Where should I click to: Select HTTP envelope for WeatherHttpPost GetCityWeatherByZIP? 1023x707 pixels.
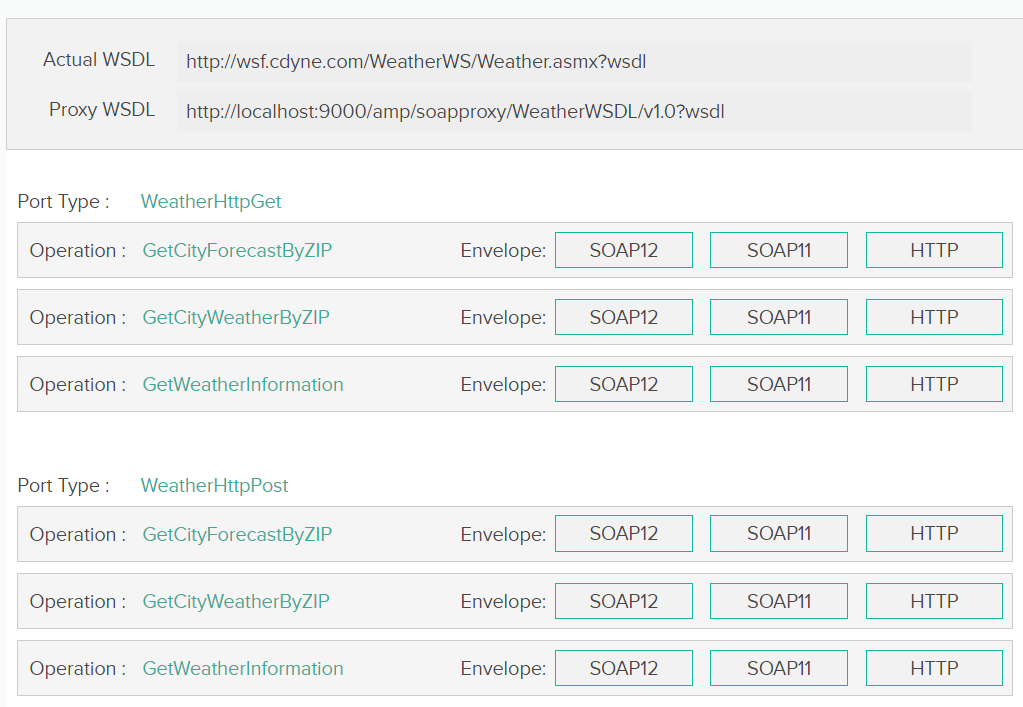[x=933, y=601]
